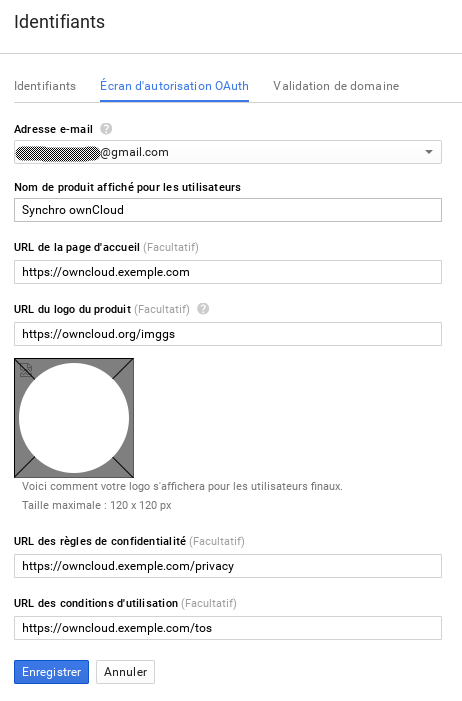The height and width of the screenshot is (701, 462).
Task: Open the Écran d'autorisation OAuth tab
Action: 174,86
